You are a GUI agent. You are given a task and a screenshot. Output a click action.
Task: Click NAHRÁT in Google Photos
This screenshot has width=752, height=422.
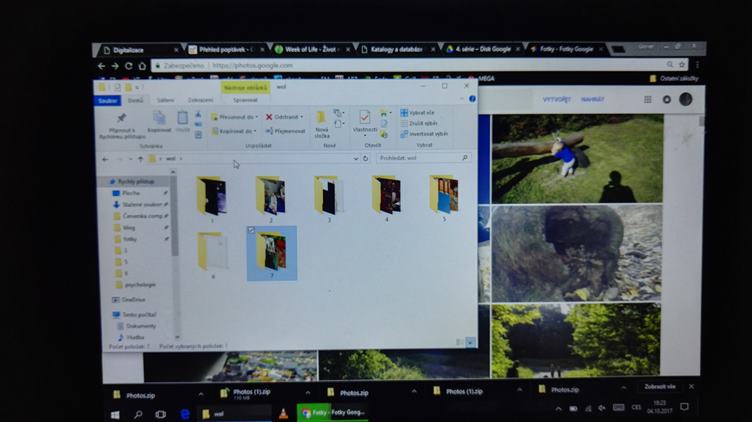[592, 100]
